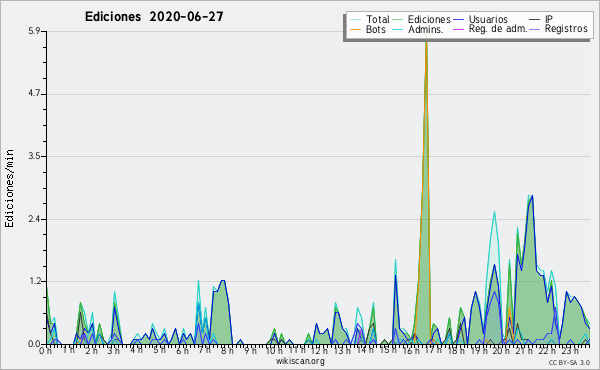Click the cyan total peak near 20 h
The height and width of the screenshot is (370, 600).
pyautogui.click(x=494, y=212)
